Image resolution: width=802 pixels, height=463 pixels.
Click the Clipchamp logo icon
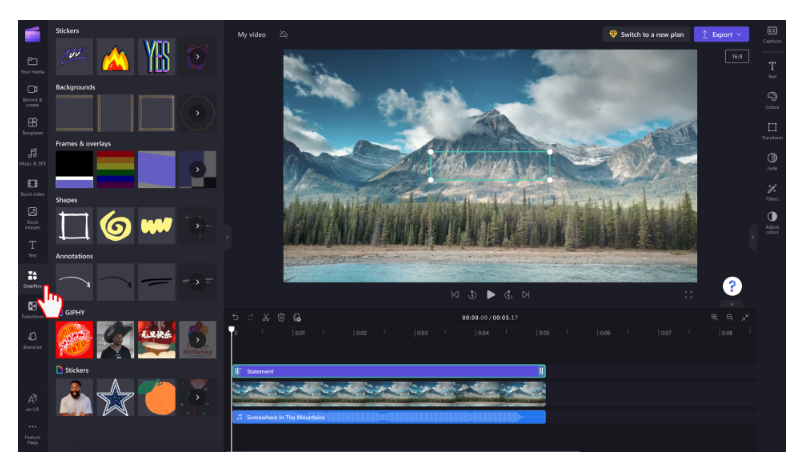[32, 34]
